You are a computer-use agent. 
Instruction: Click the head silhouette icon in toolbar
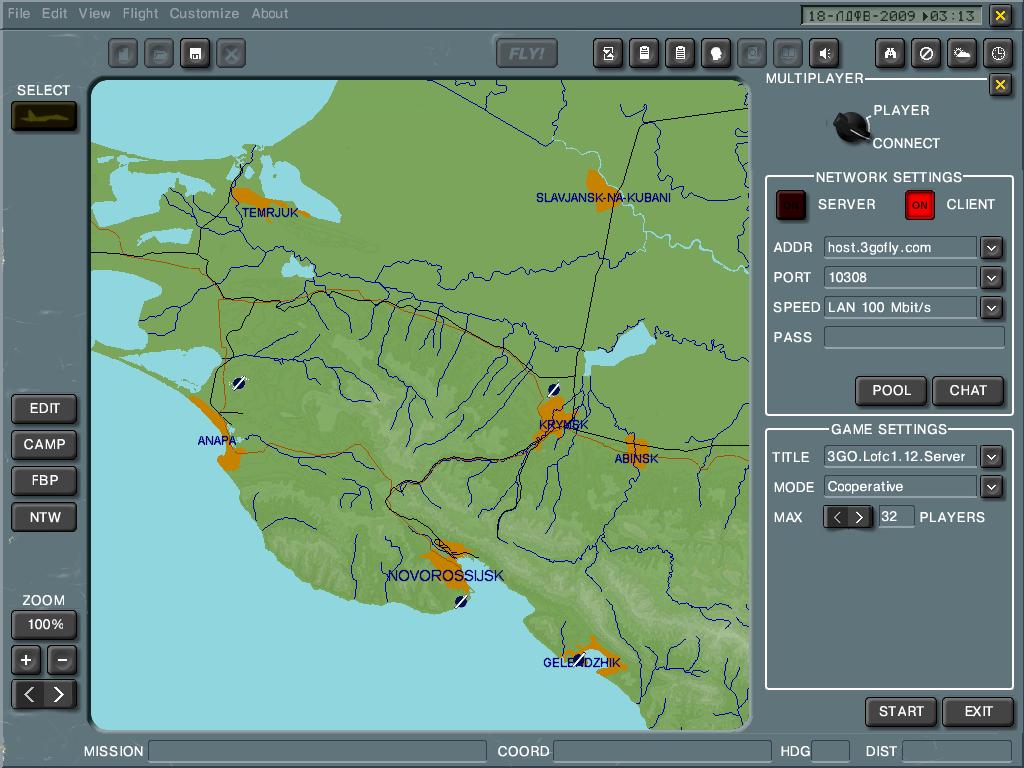point(716,53)
